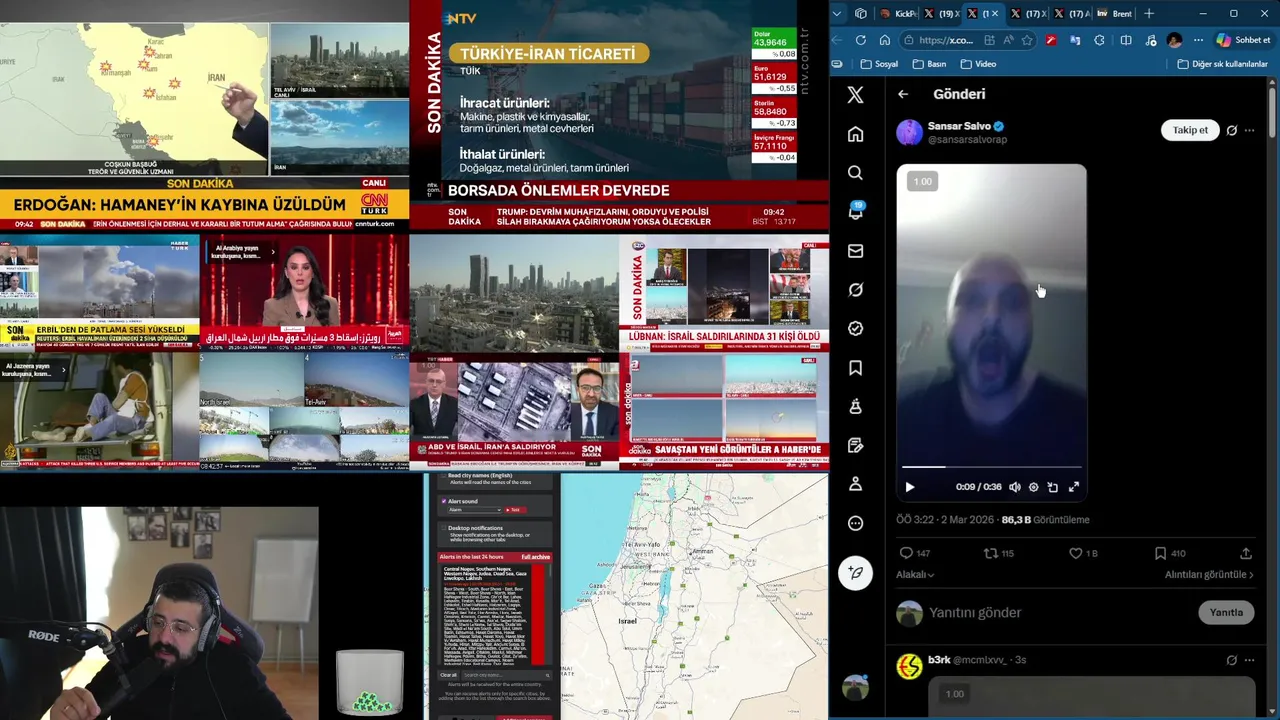The height and width of the screenshot is (720, 1280).
Task: Play the post video
Action: pyautogui.click(x=910, y=487)
